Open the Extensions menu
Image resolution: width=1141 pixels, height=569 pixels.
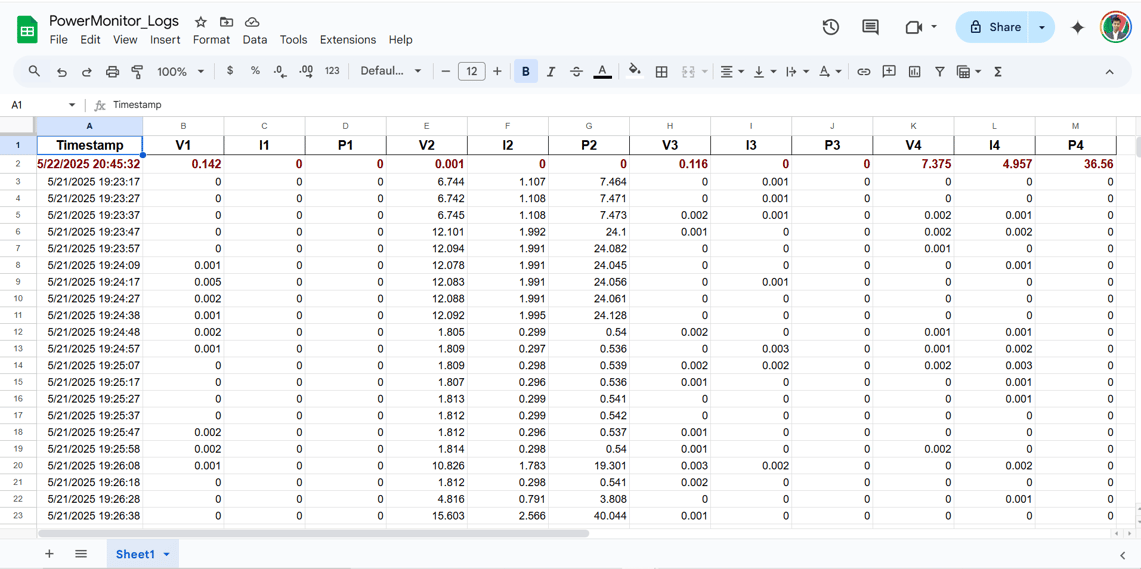[348, 40]
